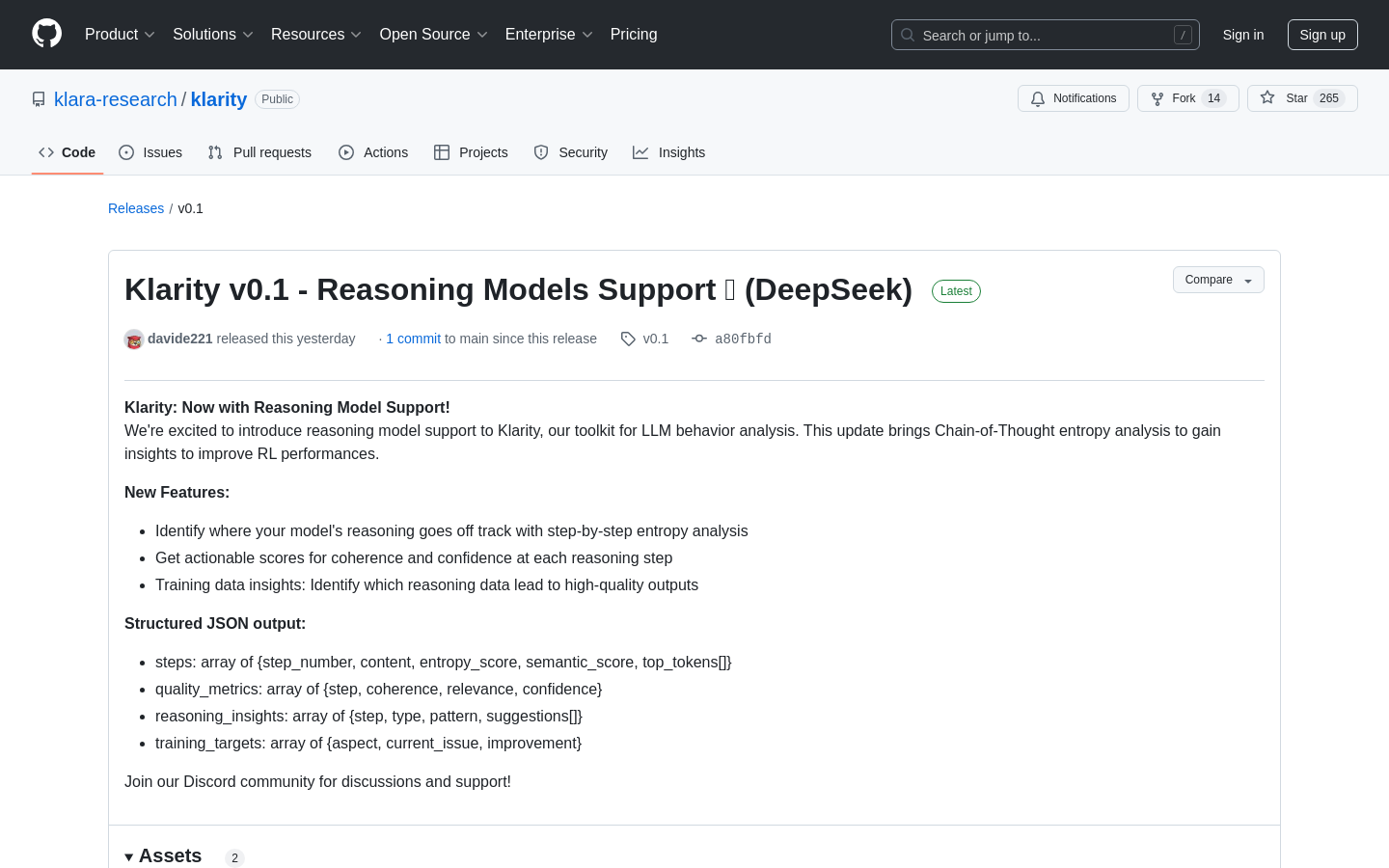View the fork count 14
Viewport: 1389px width, 868px height.
(x=1214, y=98)
